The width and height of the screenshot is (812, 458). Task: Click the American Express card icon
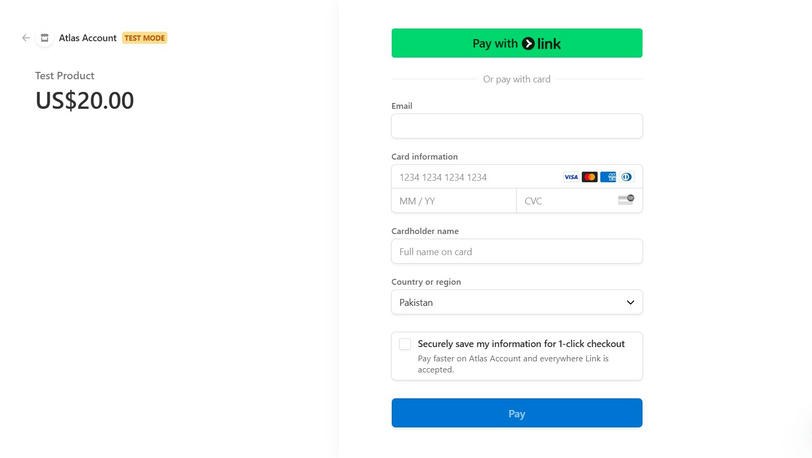[608, 177]
